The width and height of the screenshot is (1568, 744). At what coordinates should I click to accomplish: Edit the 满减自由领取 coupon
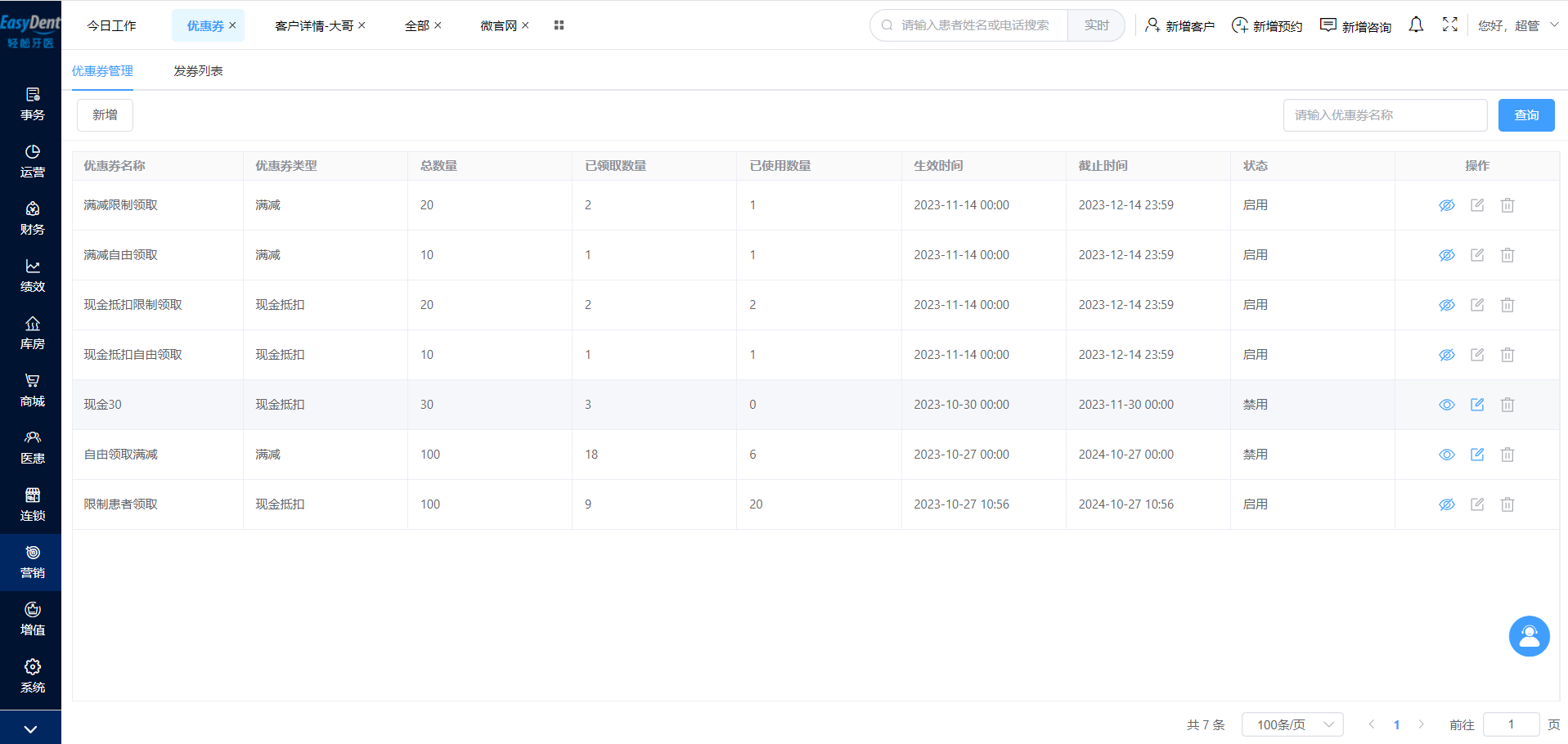[1477, 255]
